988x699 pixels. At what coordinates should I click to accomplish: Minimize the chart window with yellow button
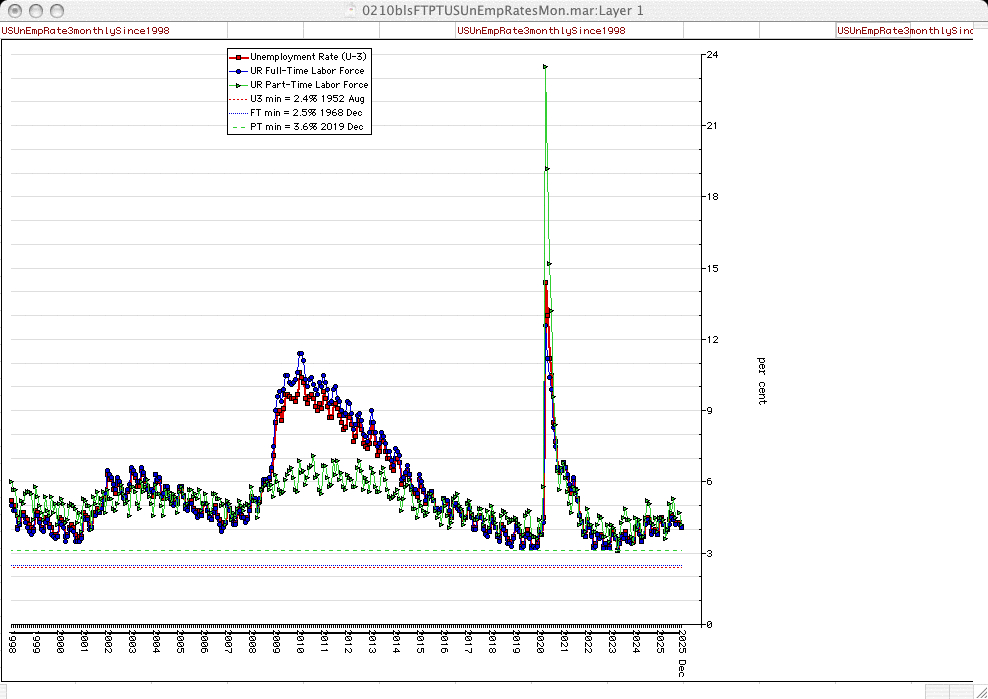coord(36,10)
